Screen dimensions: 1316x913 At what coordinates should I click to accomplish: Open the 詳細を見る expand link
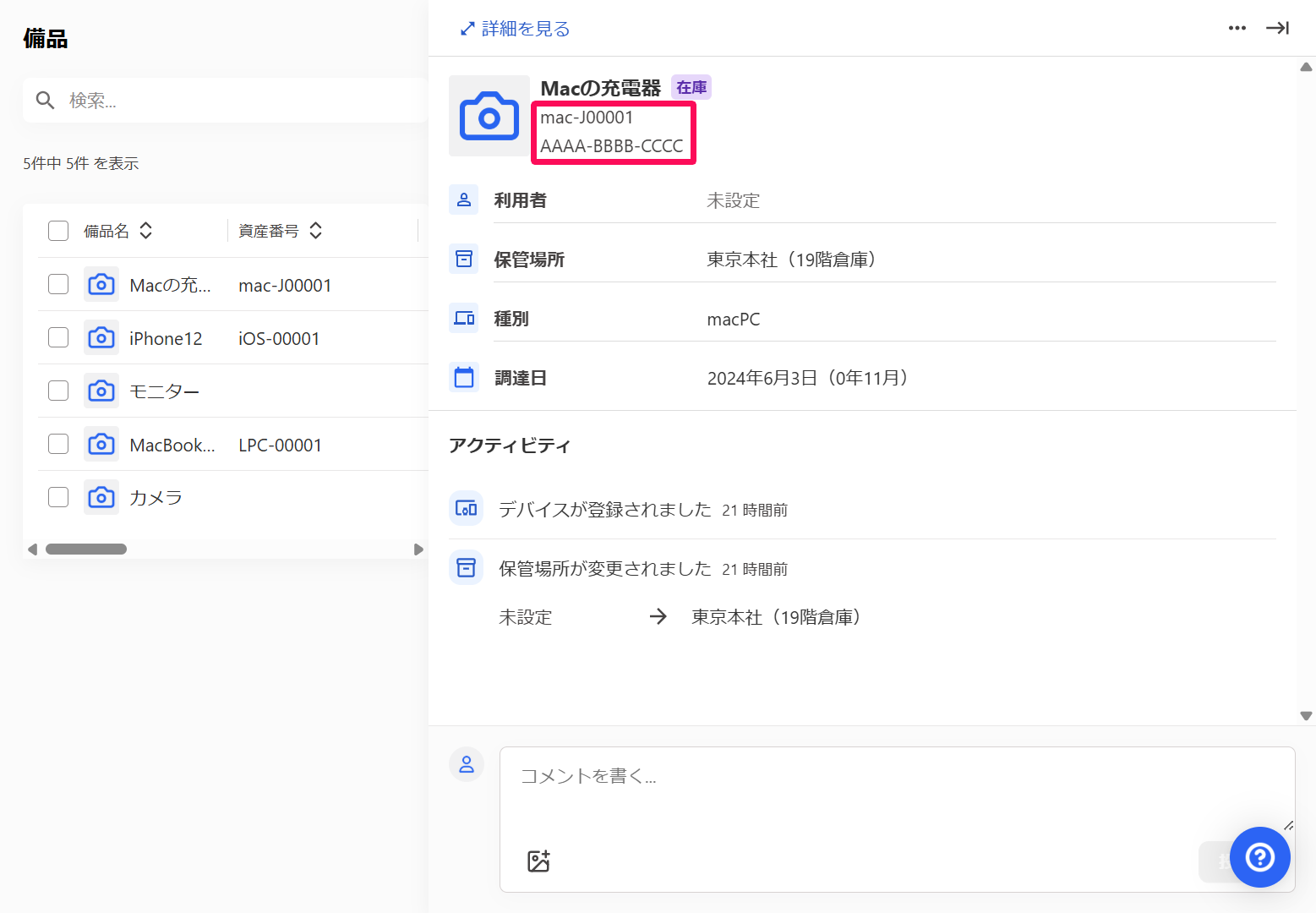point(515,29)
